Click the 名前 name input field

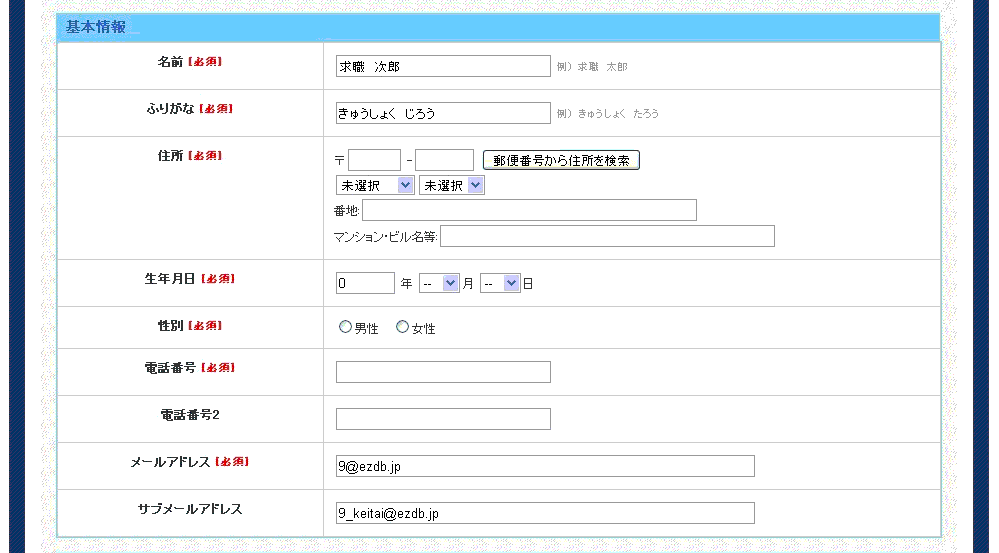[x=443, y=66]
